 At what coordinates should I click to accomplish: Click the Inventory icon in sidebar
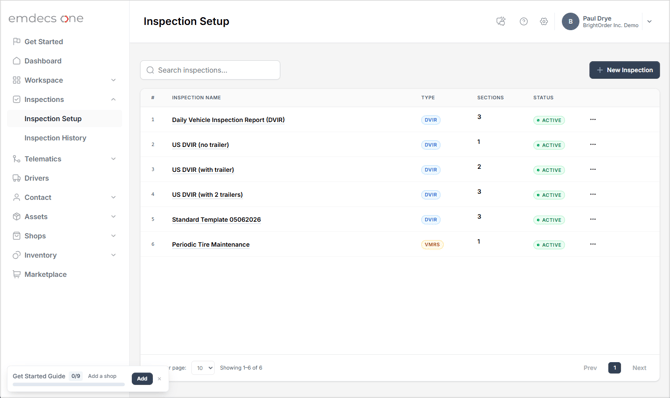click(17, 255)
